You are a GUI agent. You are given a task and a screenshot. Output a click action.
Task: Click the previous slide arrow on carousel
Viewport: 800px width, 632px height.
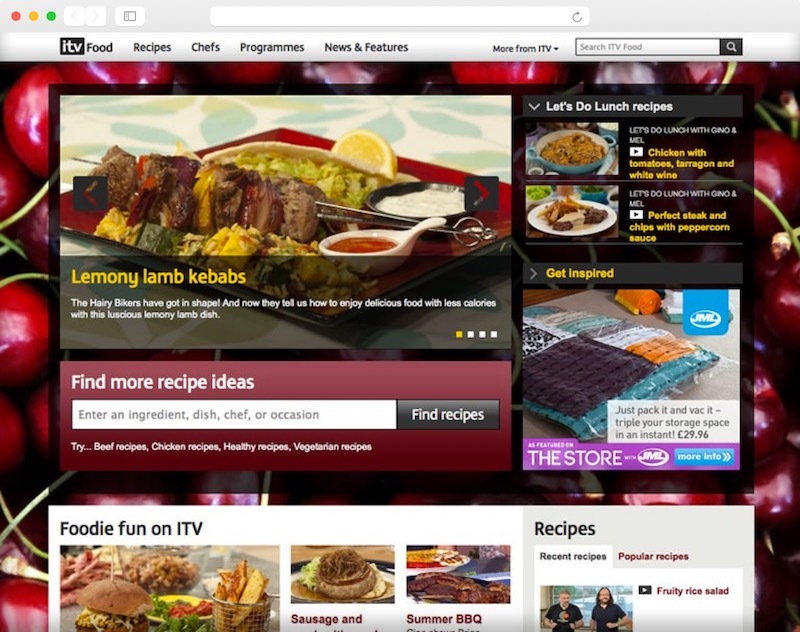90,193
